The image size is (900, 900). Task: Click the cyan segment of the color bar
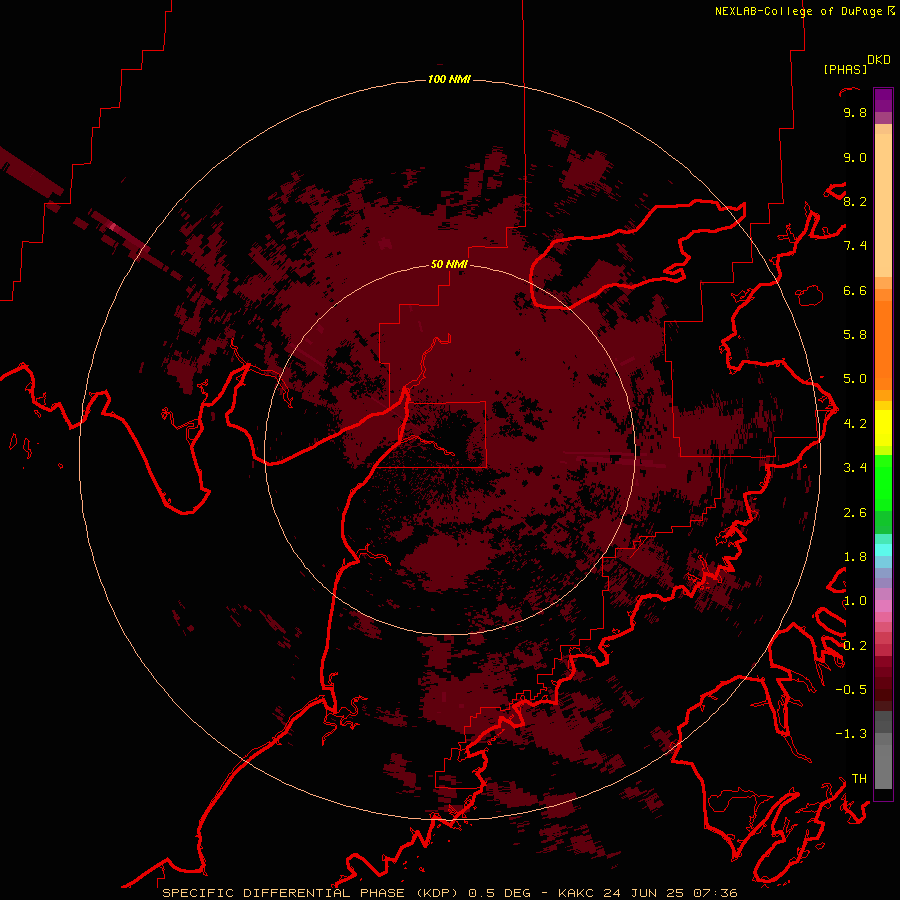point(883,549)
